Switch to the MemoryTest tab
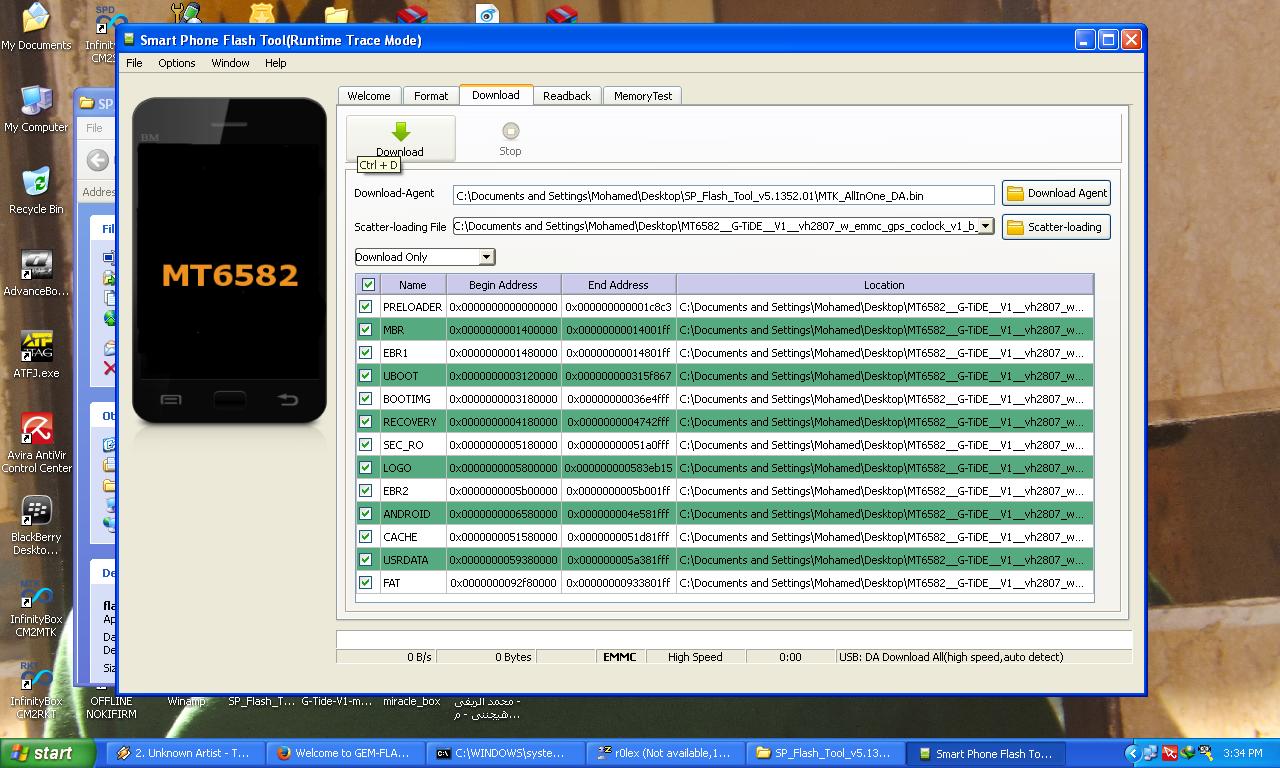 coord(643,96)
